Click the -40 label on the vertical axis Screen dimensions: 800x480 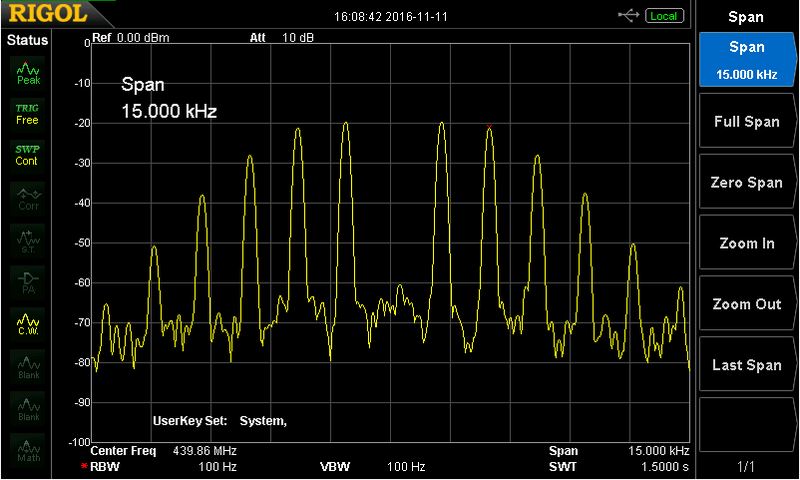82,203
